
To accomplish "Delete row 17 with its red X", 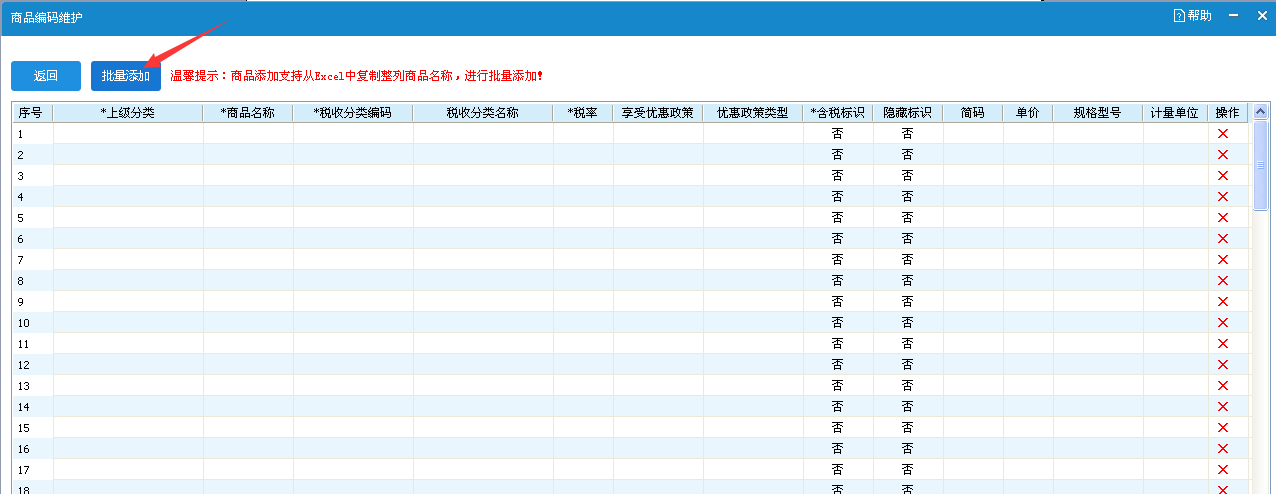I will [x=1222, y=470].
